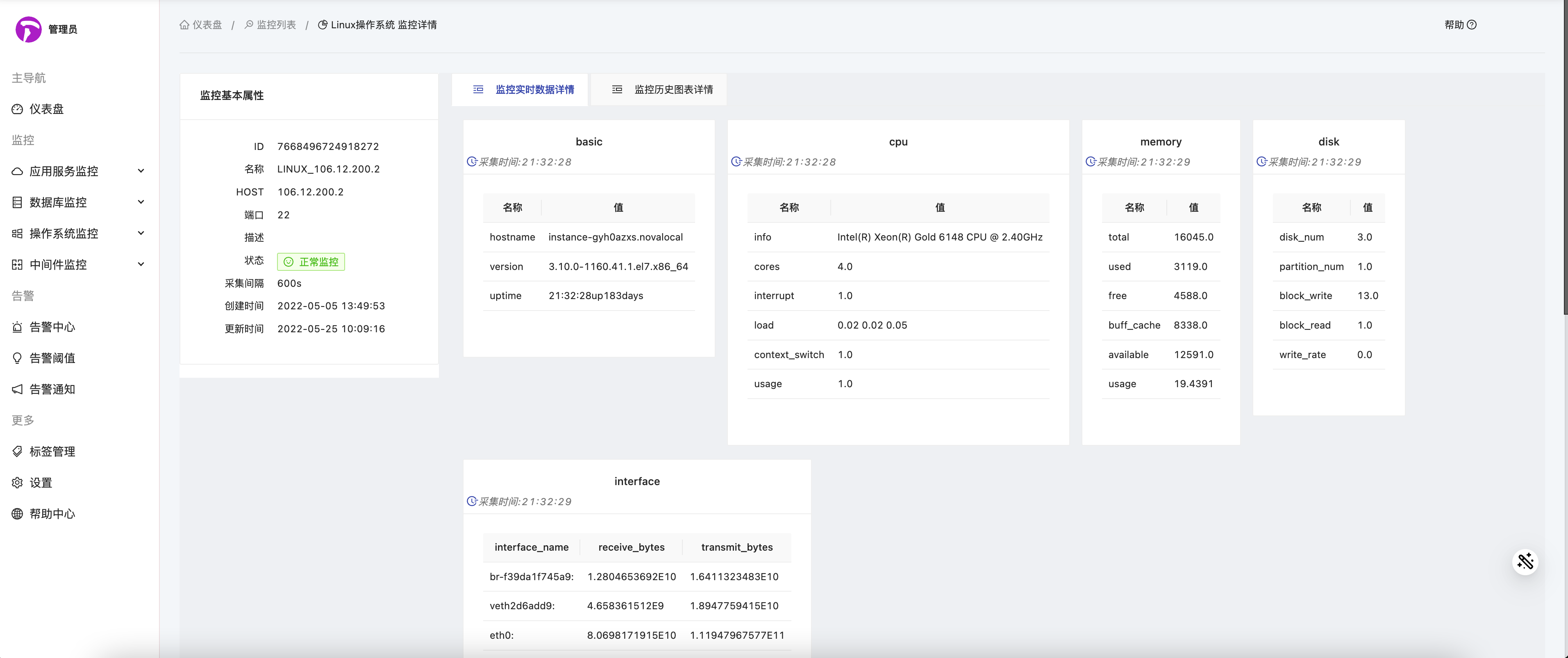Click the alarm notification megaphone icon
Viewport: 1568px width, 658px height.
coord(17,389)
